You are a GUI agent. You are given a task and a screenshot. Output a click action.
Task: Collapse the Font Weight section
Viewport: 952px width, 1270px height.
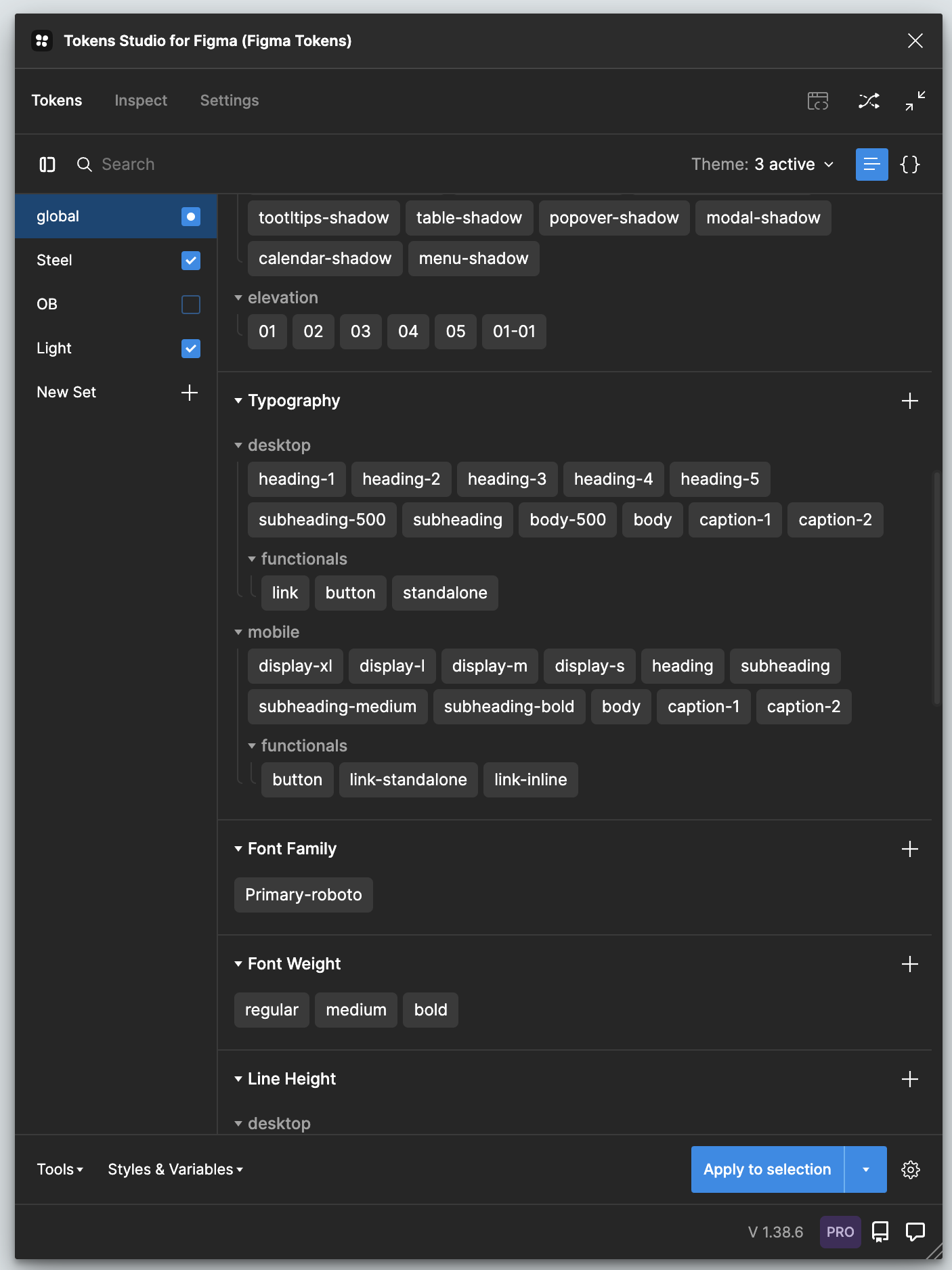(x=238, y=964)
